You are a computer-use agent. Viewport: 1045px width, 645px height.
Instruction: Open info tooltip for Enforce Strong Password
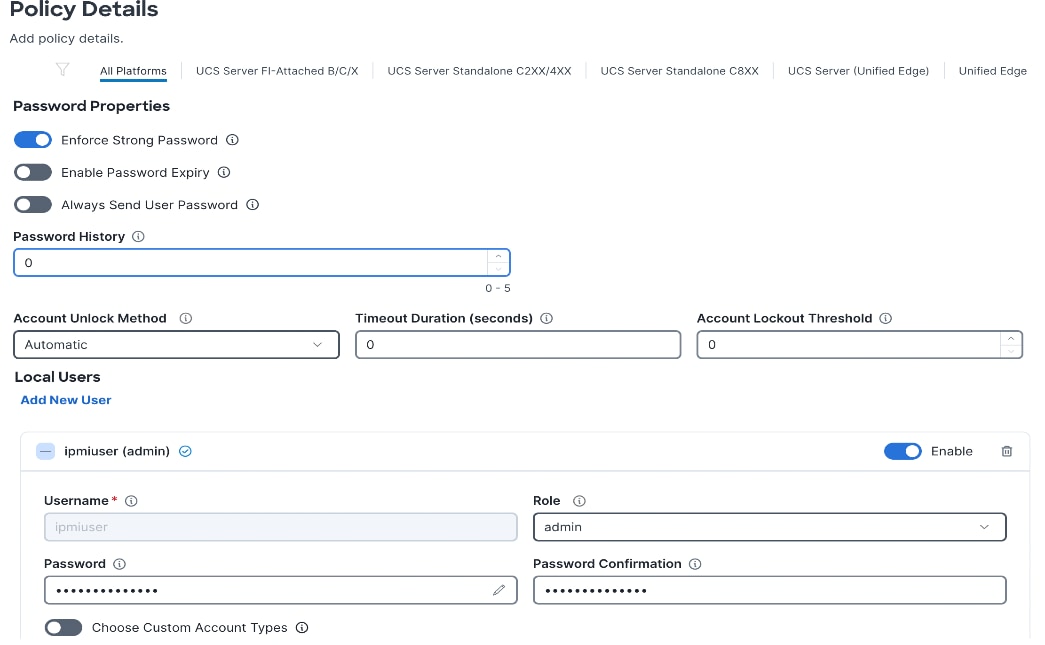point(232,140)
